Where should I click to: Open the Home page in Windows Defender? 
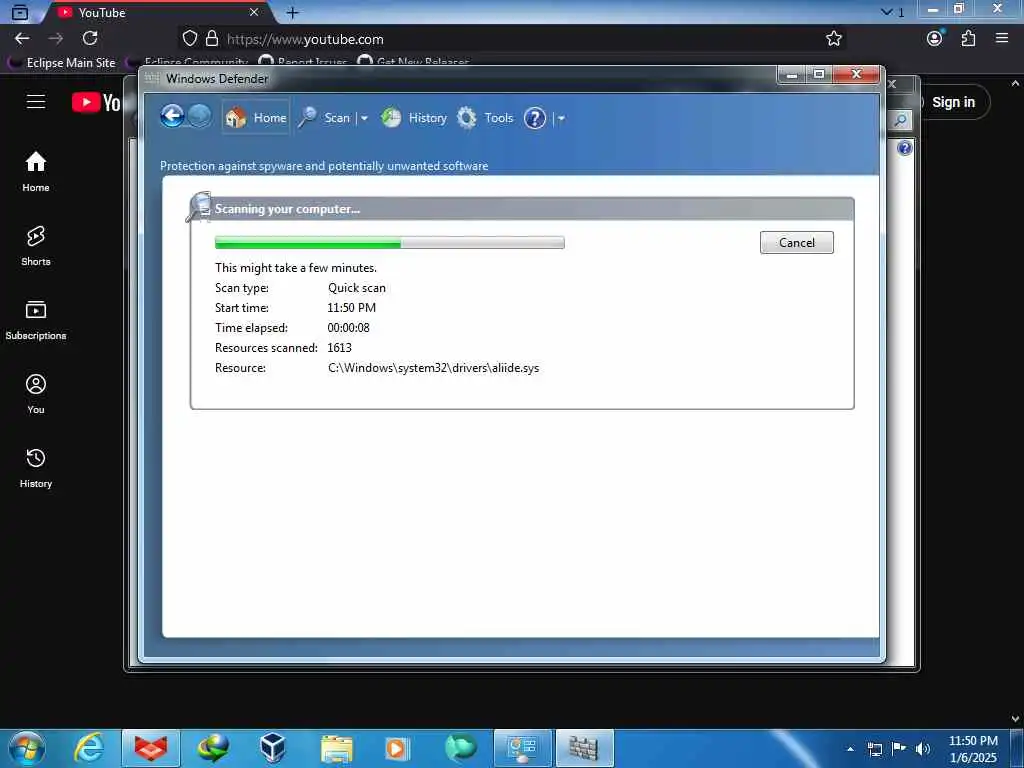(x=256, y=118)
